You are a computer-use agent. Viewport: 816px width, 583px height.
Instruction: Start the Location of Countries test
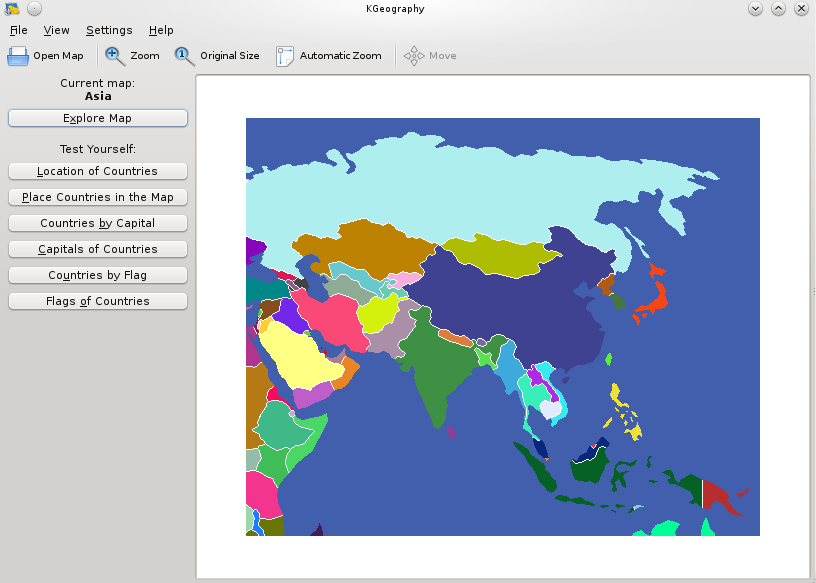click(97, 171)
